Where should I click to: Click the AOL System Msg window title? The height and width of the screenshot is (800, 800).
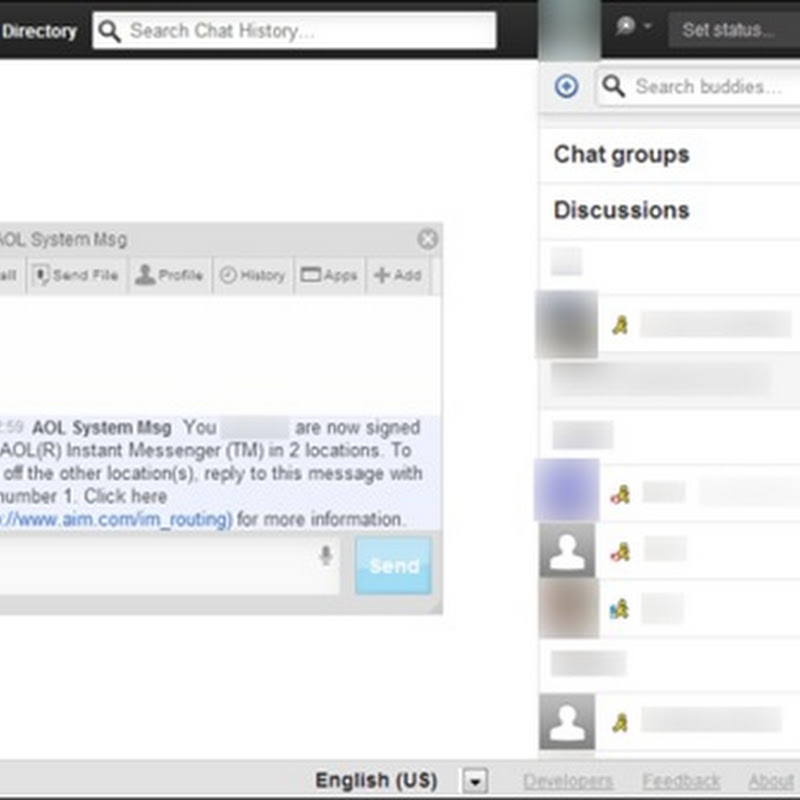pyautogui.click(x=63, y=239)
